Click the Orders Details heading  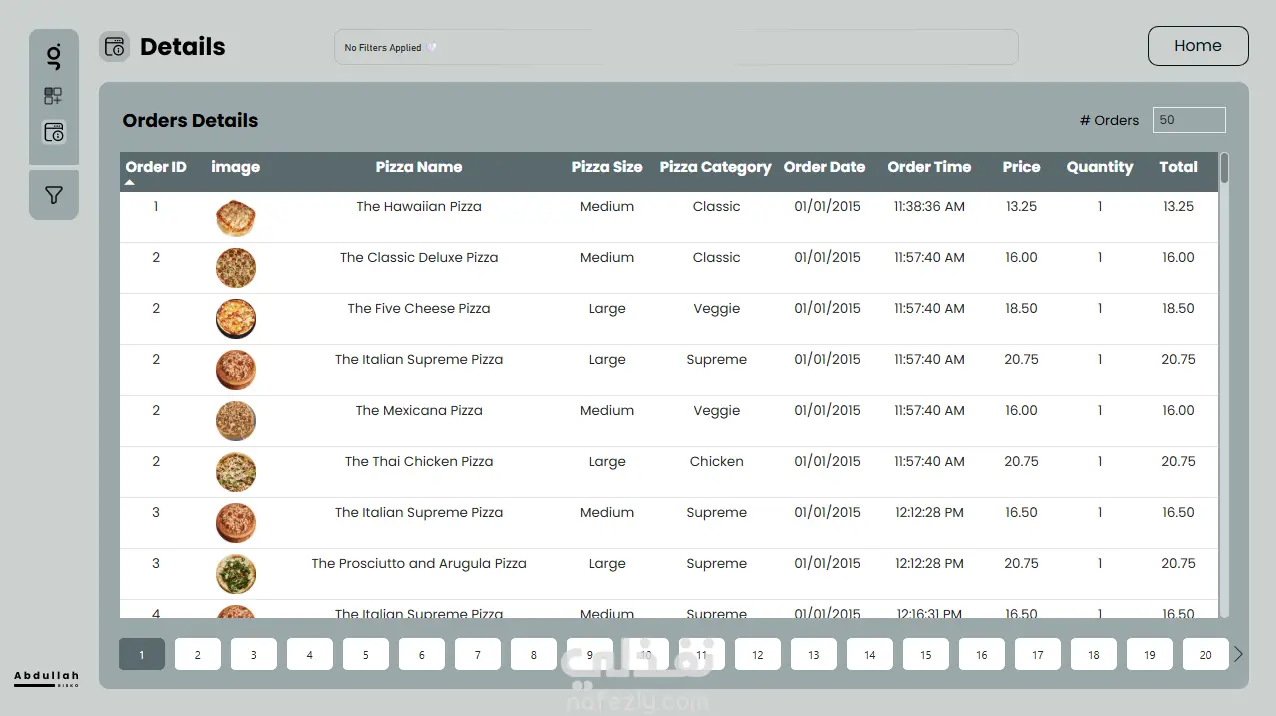coord(190,121)
